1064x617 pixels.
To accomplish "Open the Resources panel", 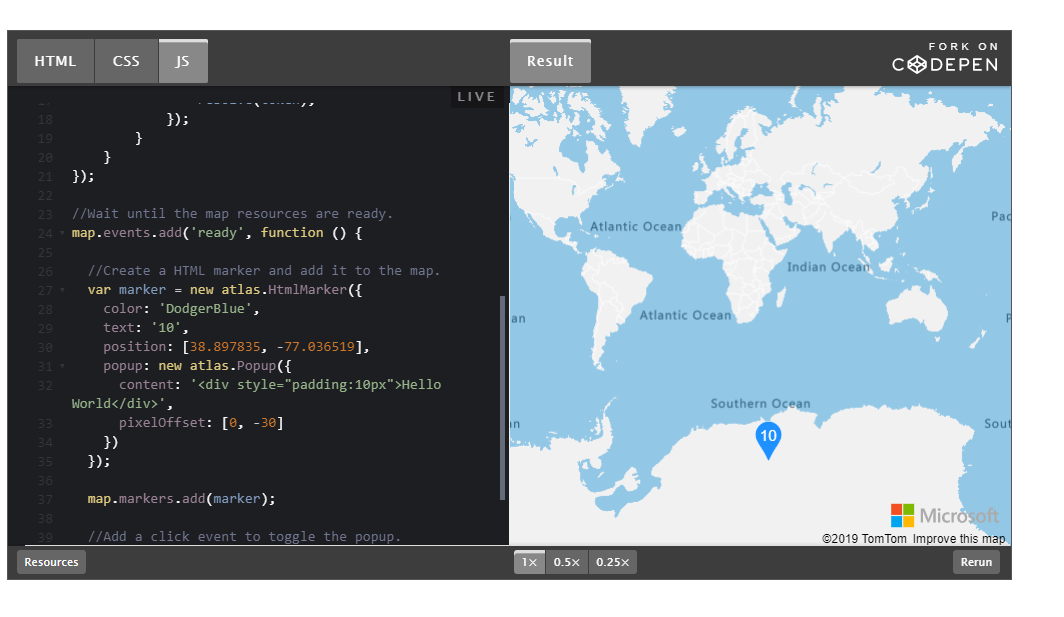I will (50, 562).
